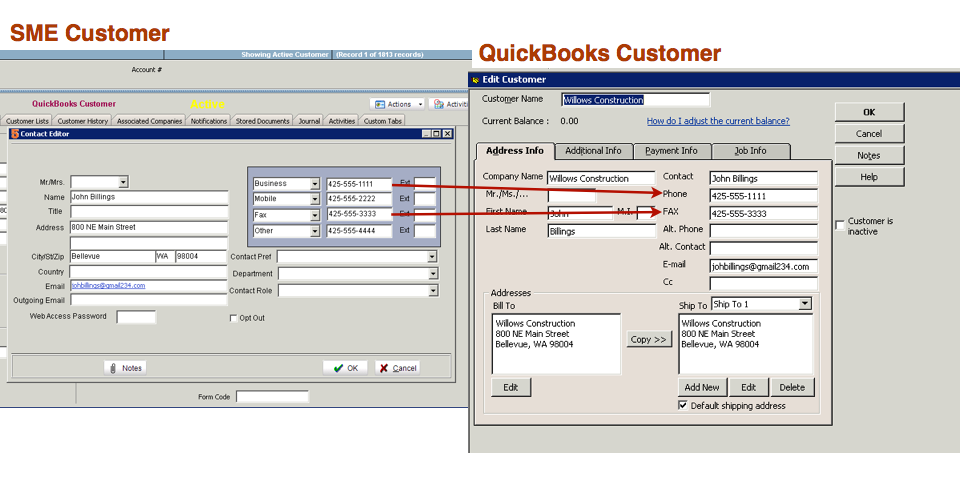This screenshot has width=972, height=478.
Task: Switch to the Customer Lists tab
Action: click(x=27, y=121)
